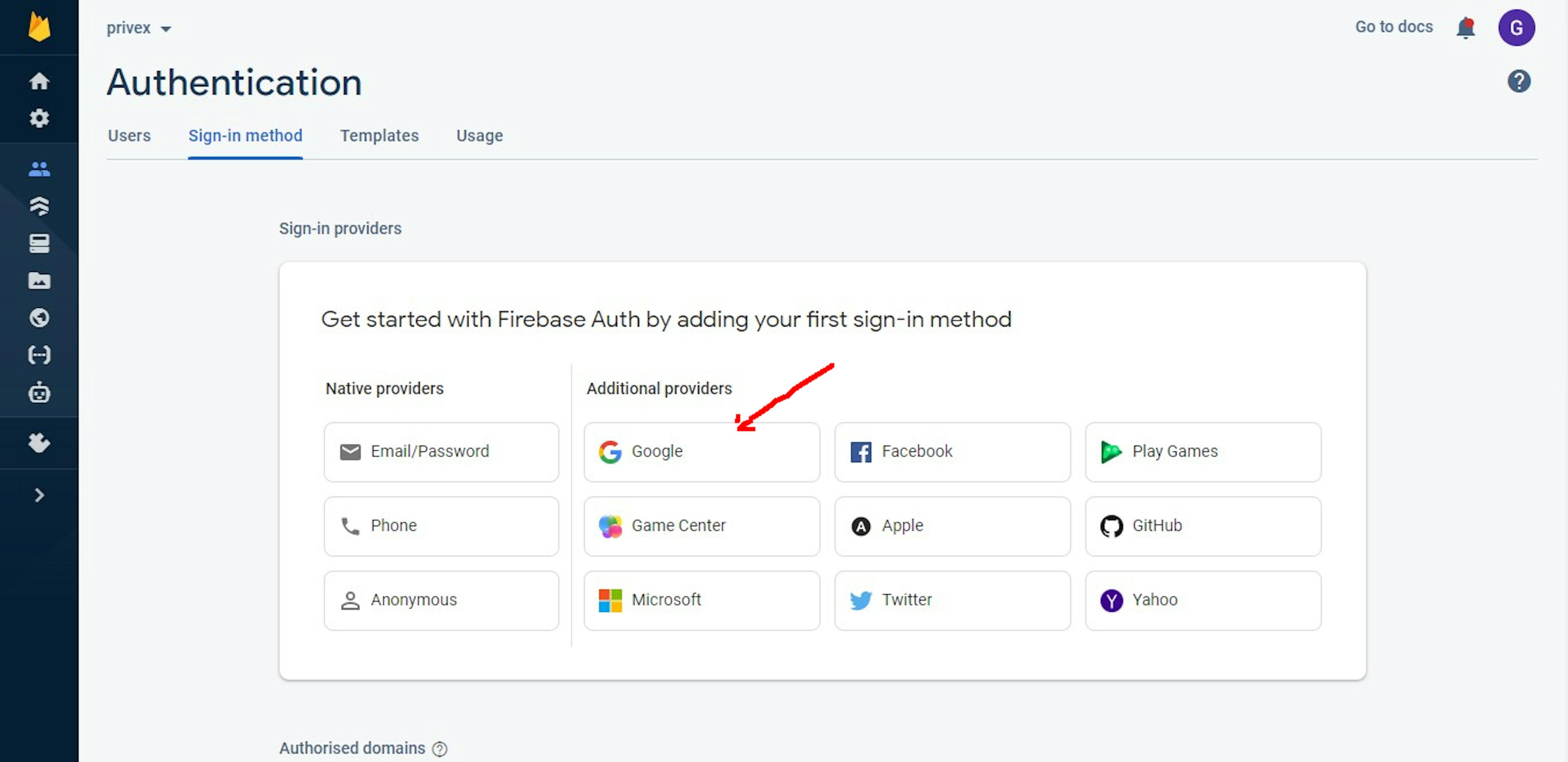1568x762 pixels.
Task: Select Authentication users icon in sidebar
Action: point(40,169)
